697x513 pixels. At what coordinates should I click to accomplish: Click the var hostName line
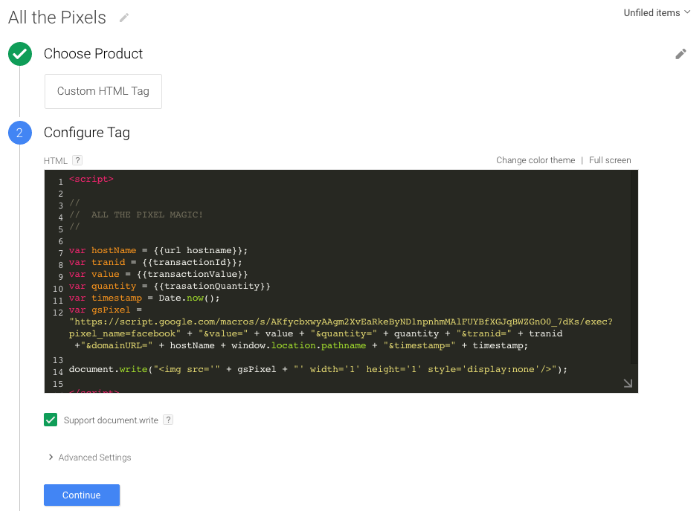point(158,250)
